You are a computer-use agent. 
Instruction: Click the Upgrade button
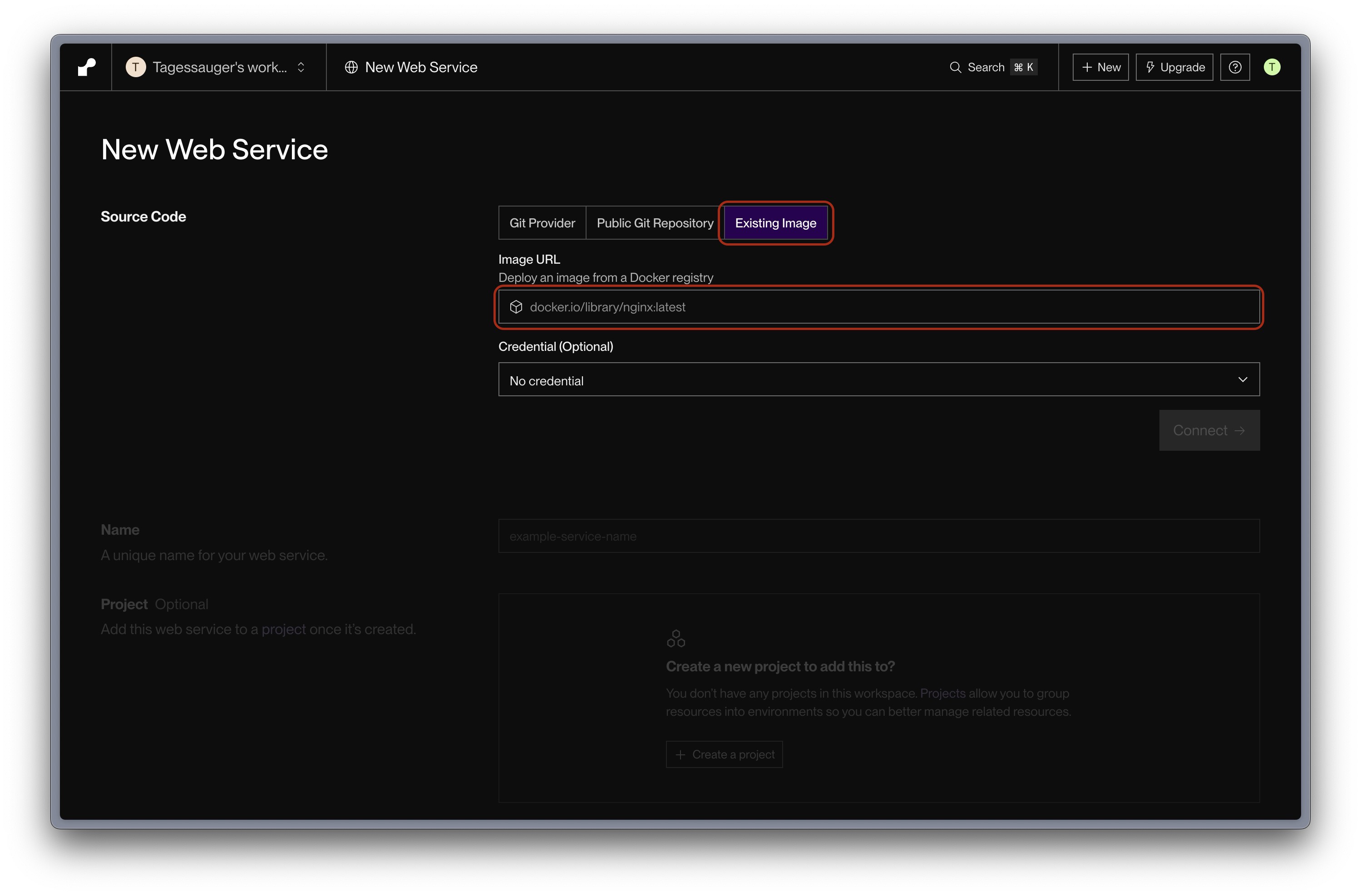1174,67
